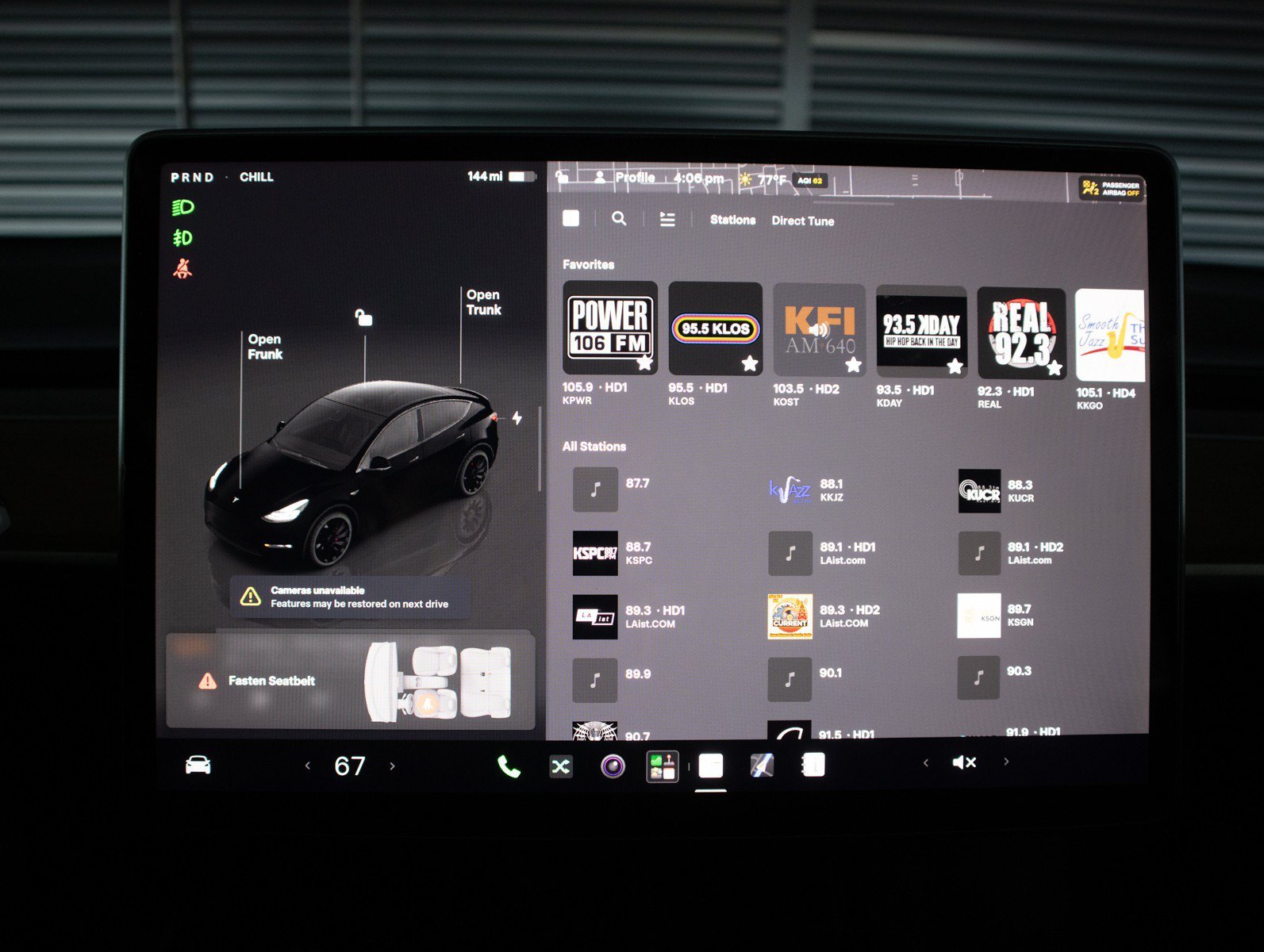Tune to 88.1 KKJZ
This screenshot has height=952, width=1264.
click(x=806, y=490)
